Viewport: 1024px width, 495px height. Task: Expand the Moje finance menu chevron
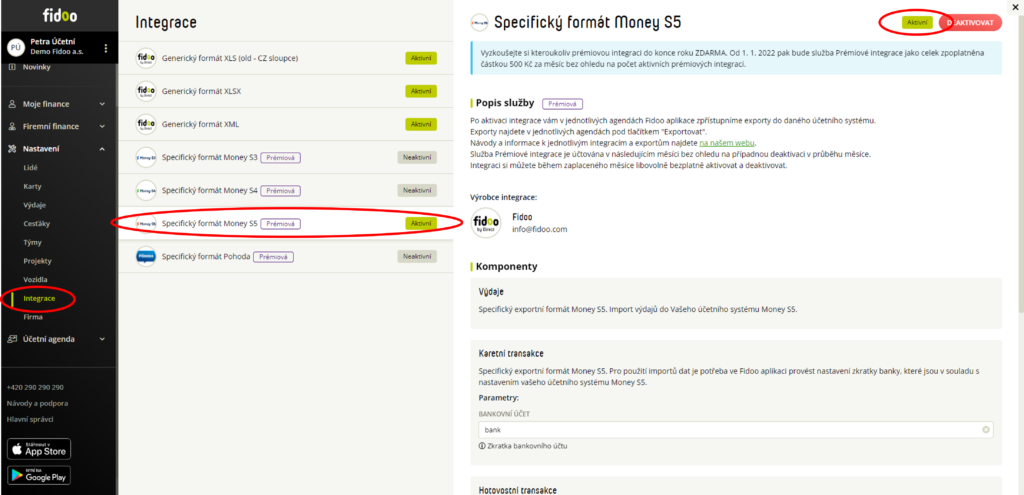click(102, 104)
